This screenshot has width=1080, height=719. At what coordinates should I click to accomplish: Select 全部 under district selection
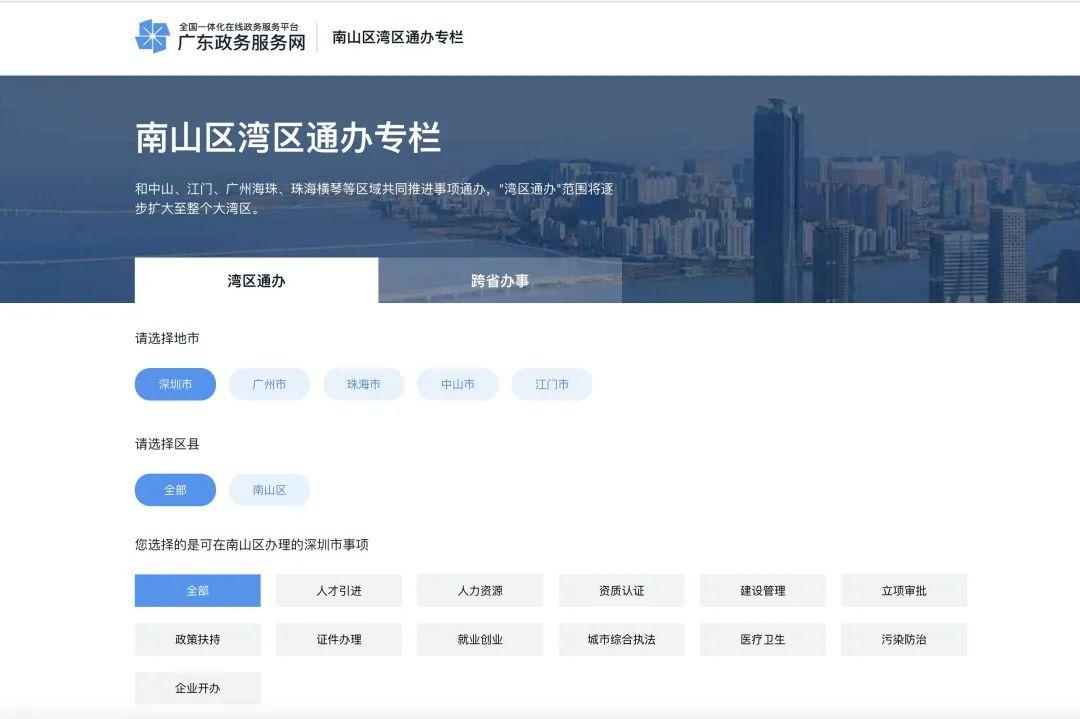click(x=175, y=490)
